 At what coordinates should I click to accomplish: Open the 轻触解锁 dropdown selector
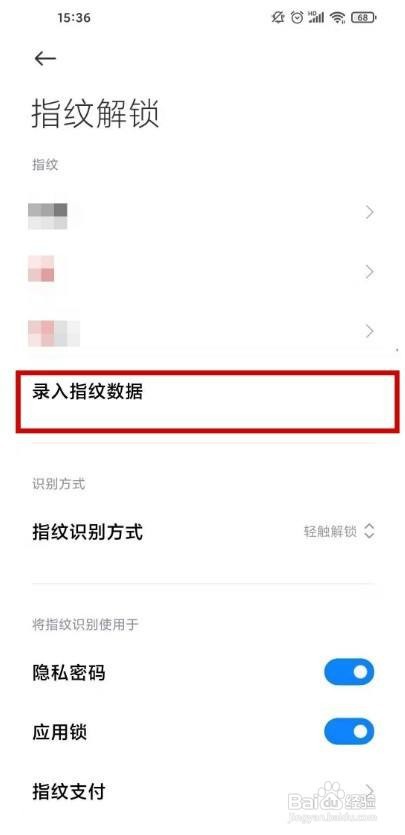coord(340,531)
